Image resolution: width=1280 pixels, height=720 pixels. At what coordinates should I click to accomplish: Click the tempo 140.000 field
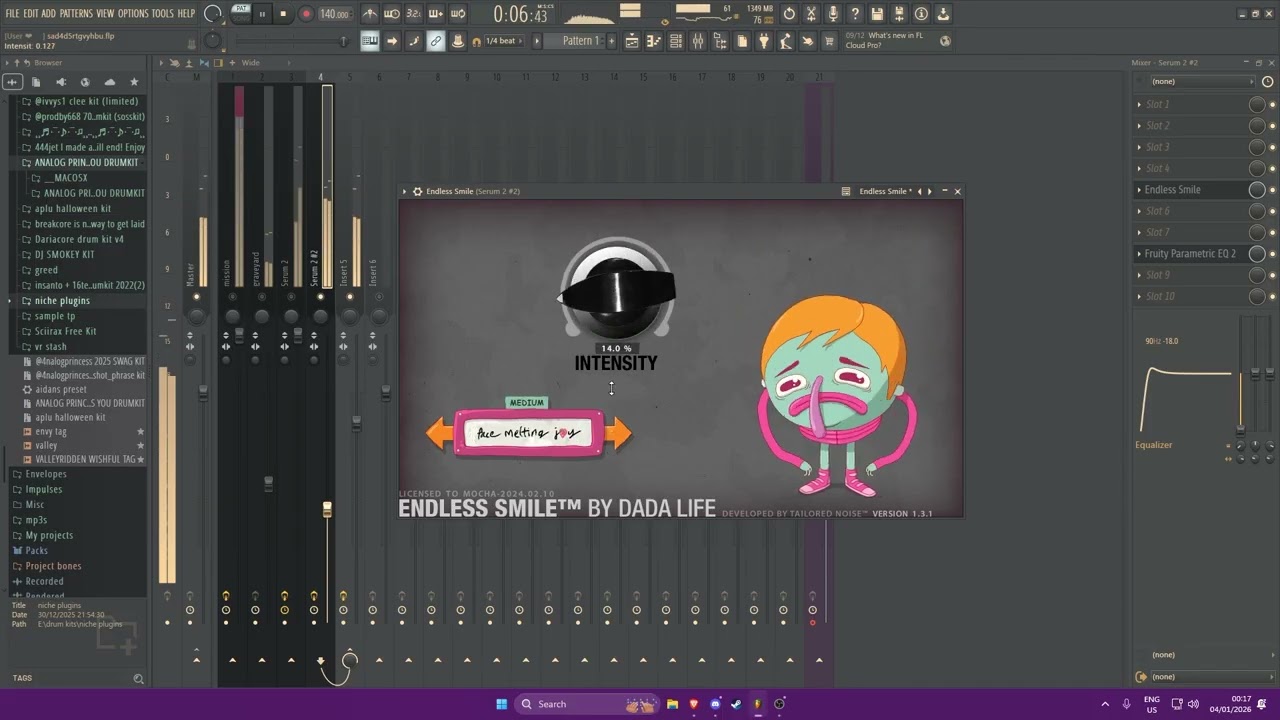(335, 14)
